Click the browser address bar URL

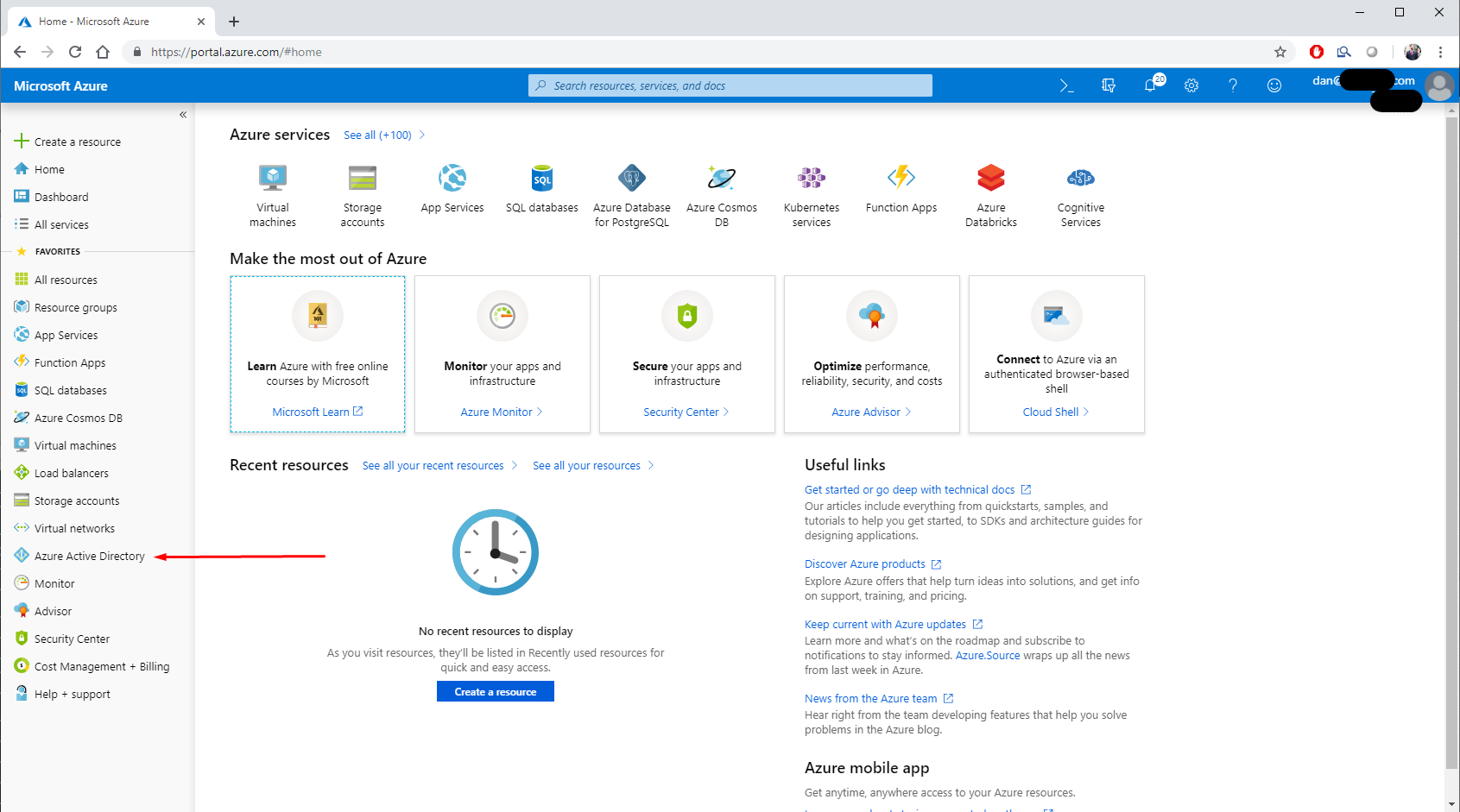[x=237, y=52]
